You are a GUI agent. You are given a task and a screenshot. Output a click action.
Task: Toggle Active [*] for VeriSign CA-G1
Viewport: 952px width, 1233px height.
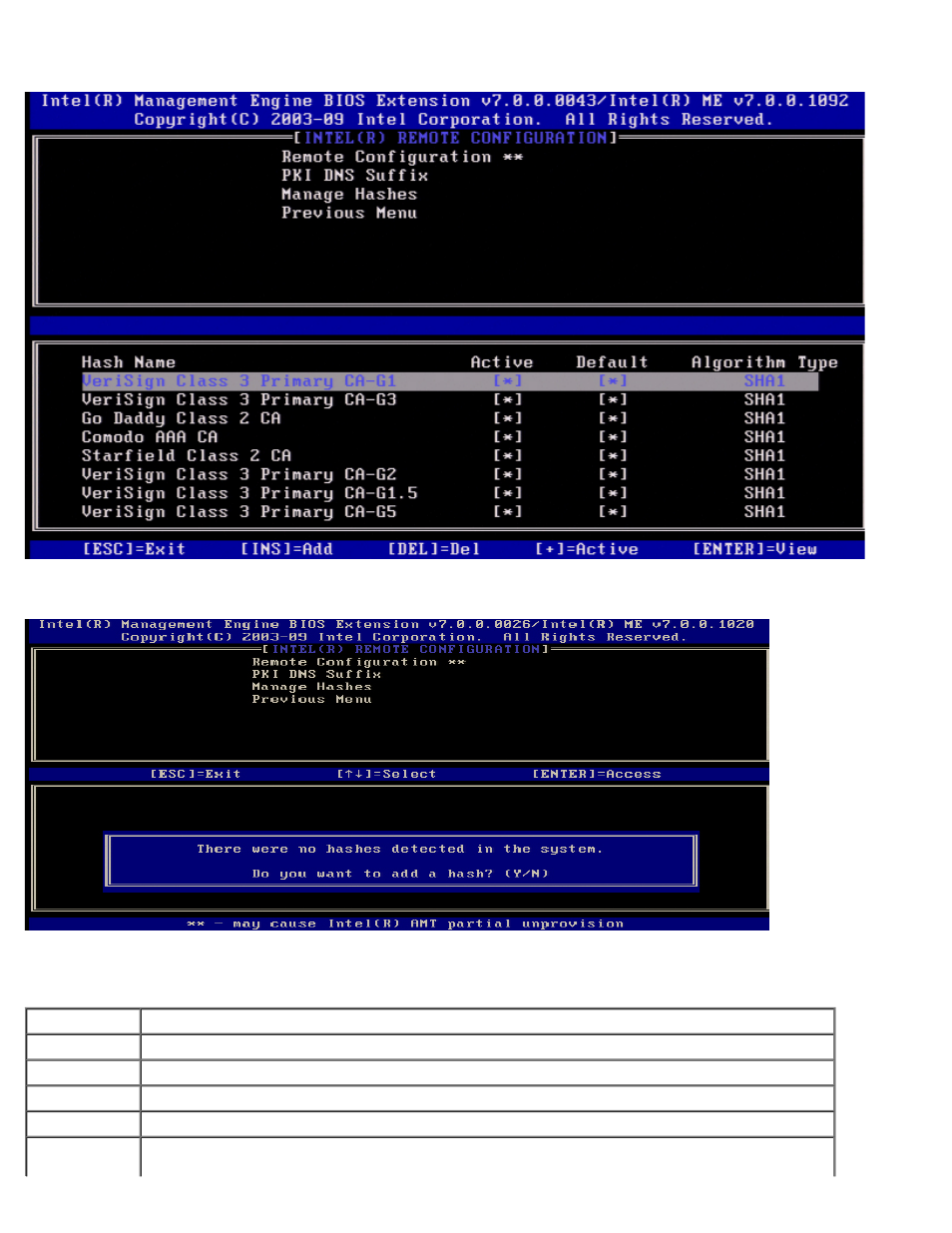coord(508,381)
